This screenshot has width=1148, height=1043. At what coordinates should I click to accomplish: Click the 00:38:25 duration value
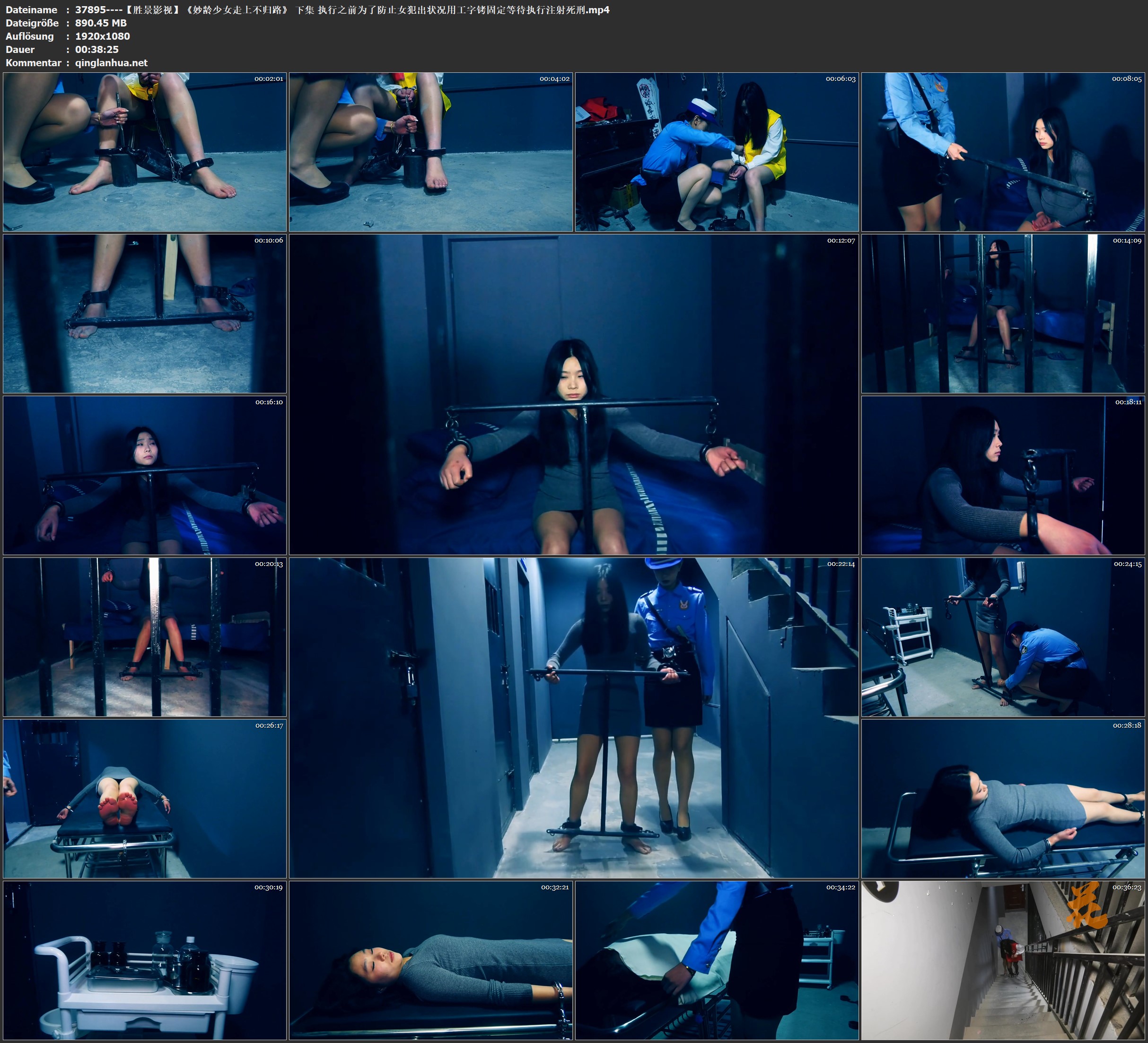(x=97, y=50)
